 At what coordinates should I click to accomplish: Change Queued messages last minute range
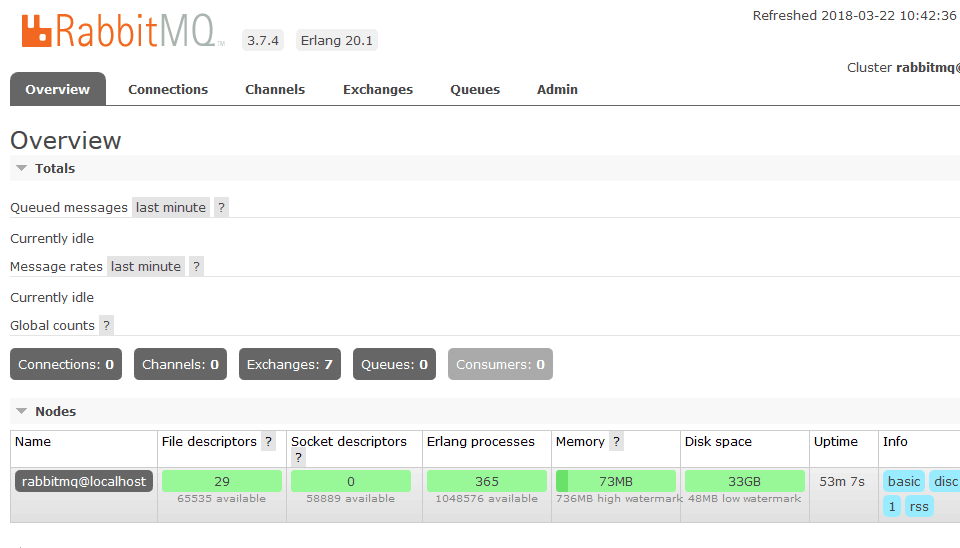tap(171, 208)
